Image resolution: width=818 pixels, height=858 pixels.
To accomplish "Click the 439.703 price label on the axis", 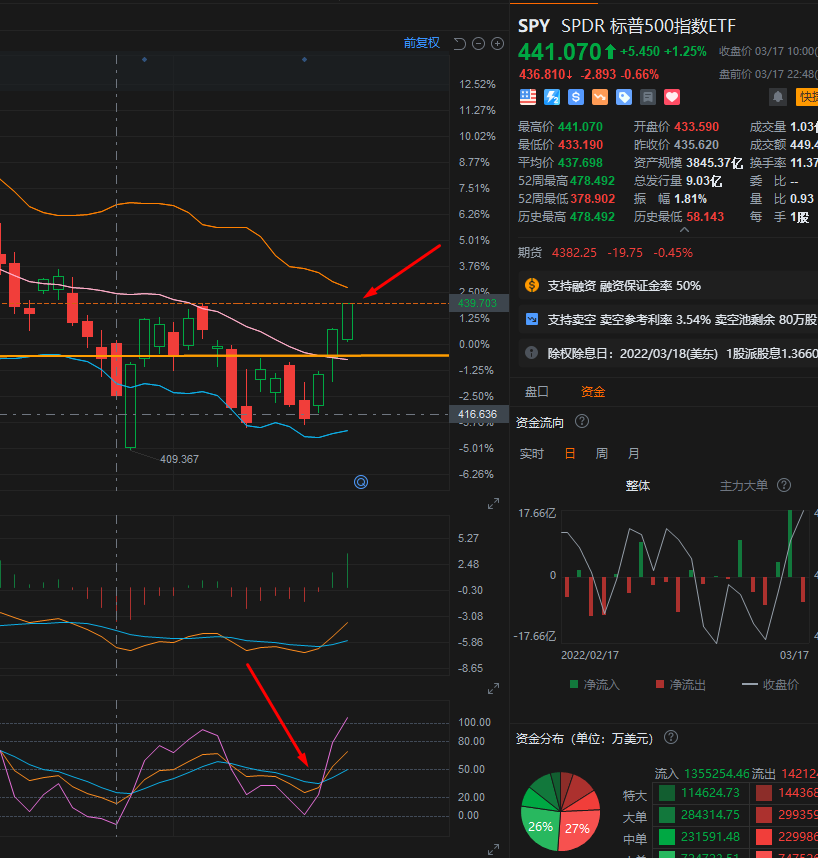I will pos(478,303).
